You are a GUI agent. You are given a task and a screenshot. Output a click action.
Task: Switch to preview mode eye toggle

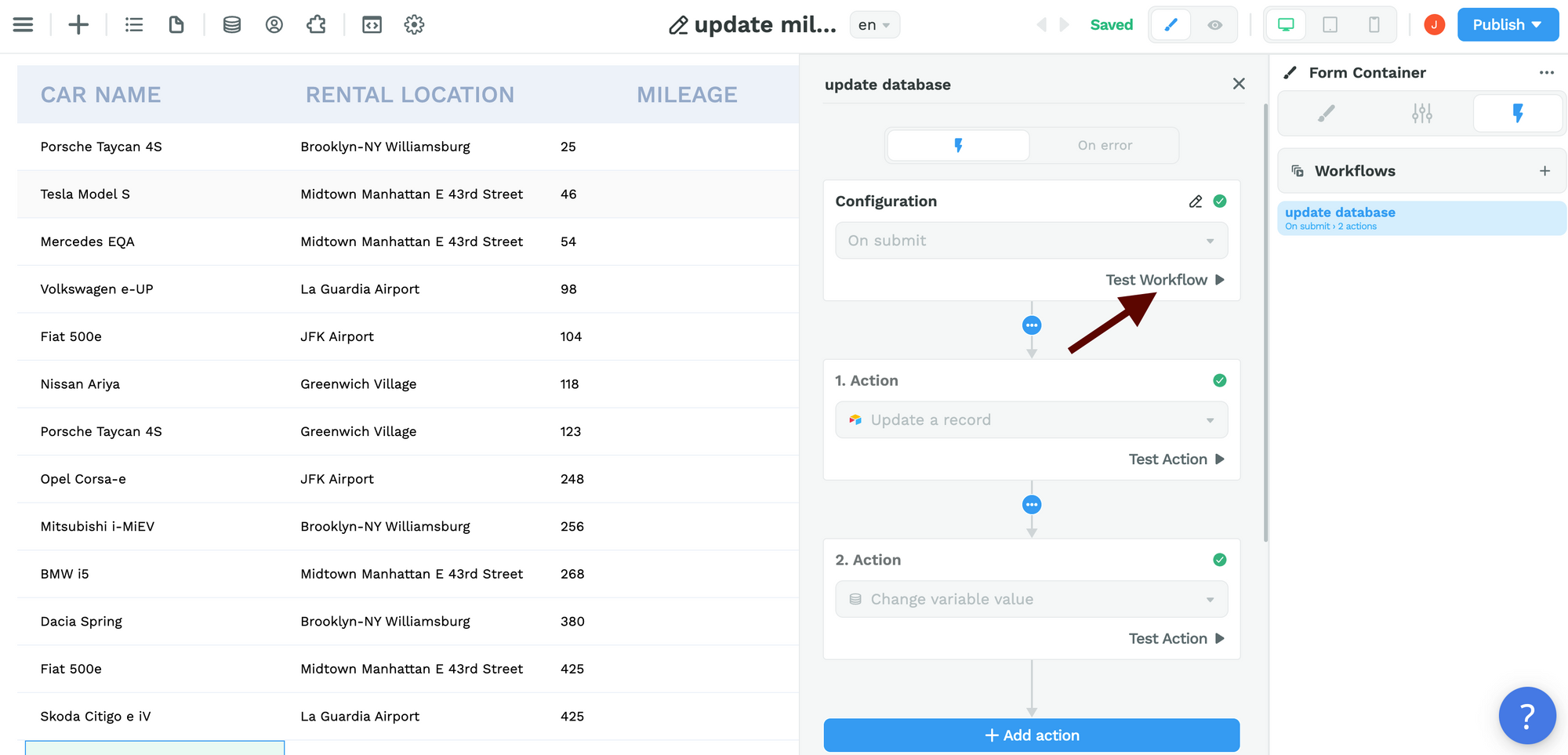[1214, 25]
